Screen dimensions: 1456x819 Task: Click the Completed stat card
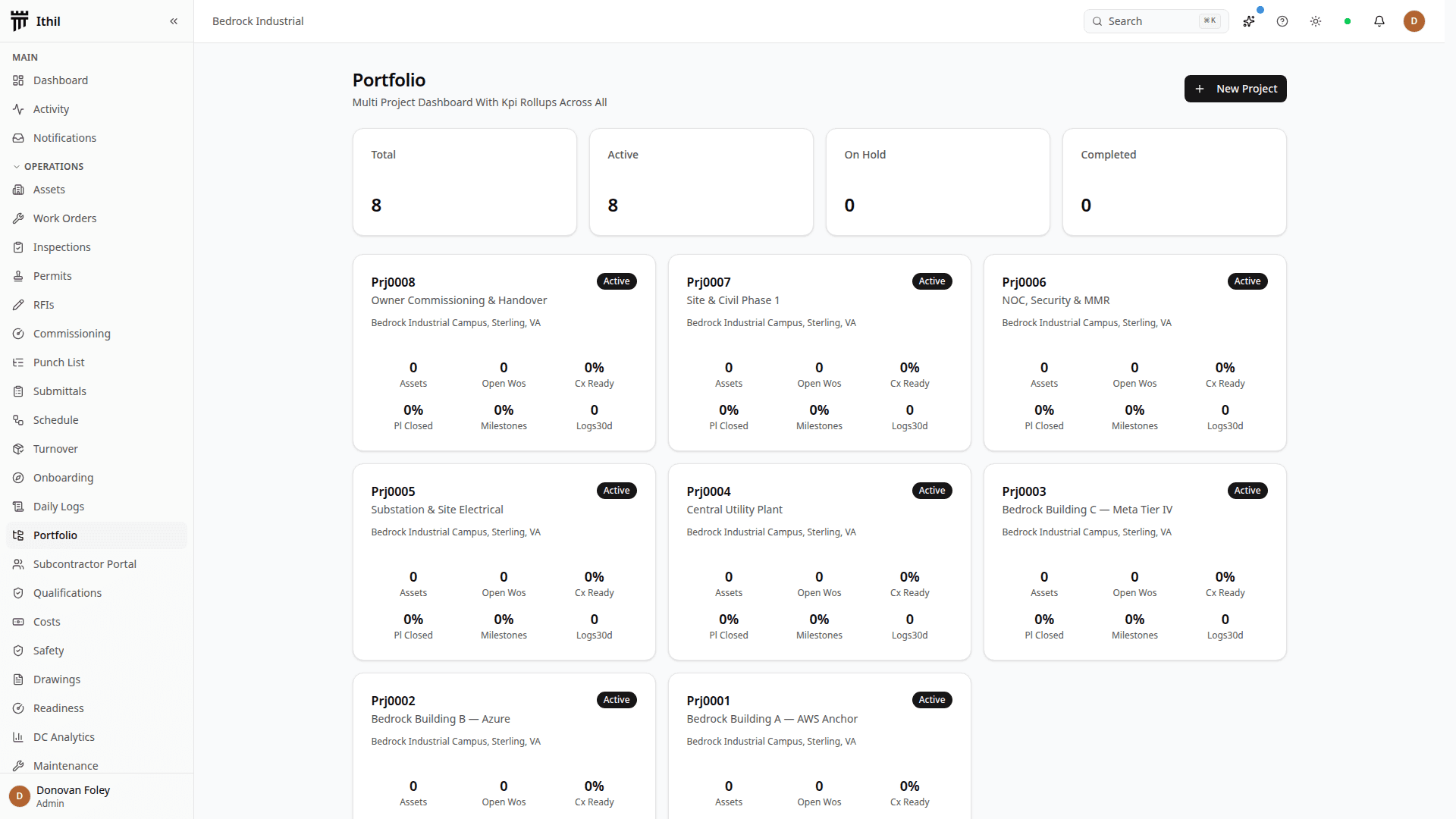click(1175, 182)
